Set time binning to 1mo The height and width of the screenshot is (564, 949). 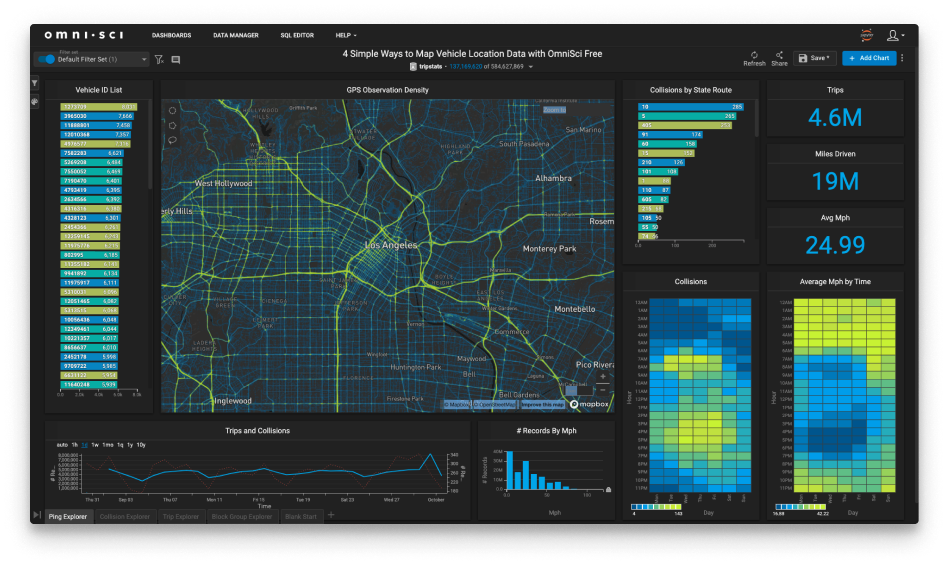tap(108, 445)
